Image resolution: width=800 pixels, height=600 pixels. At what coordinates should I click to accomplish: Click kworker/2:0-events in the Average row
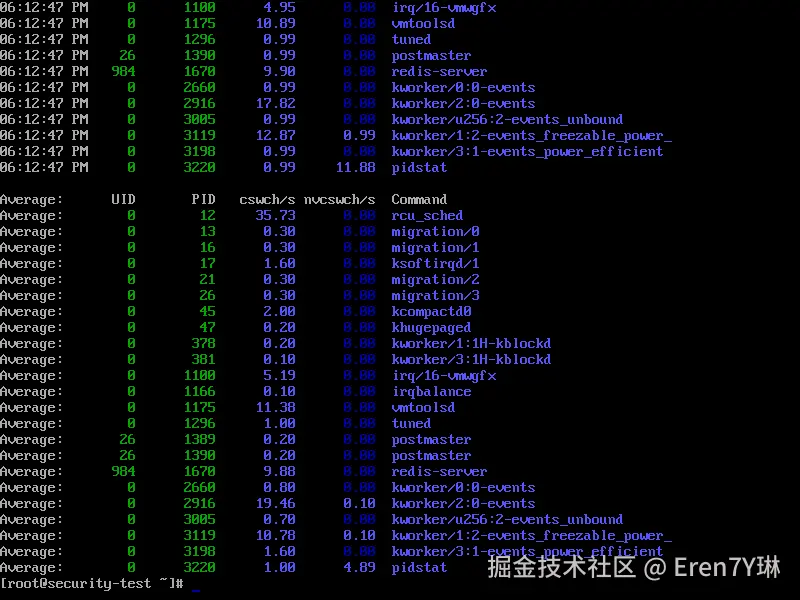(x=463, y=504)
